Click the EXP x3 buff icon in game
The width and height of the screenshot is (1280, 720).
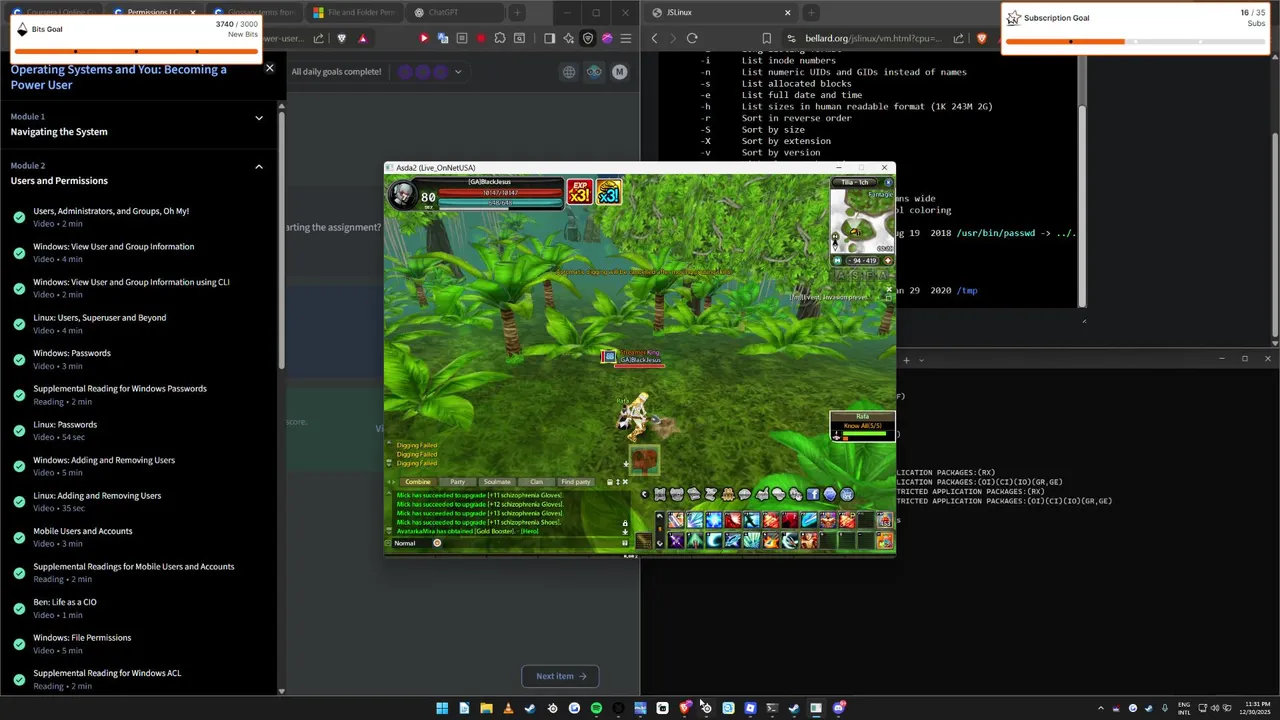[x=580, y=193]
